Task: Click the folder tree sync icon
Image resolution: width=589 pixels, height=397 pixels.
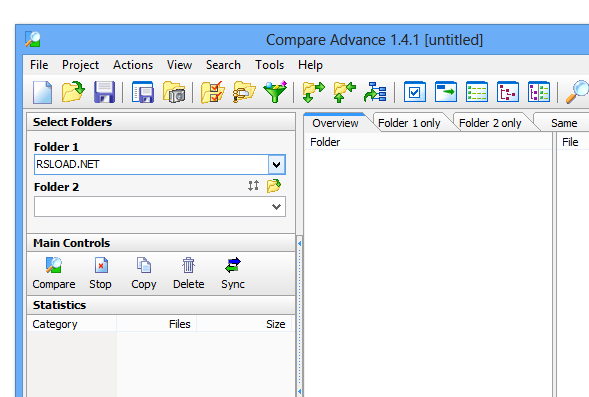Action: click(375, 92)
